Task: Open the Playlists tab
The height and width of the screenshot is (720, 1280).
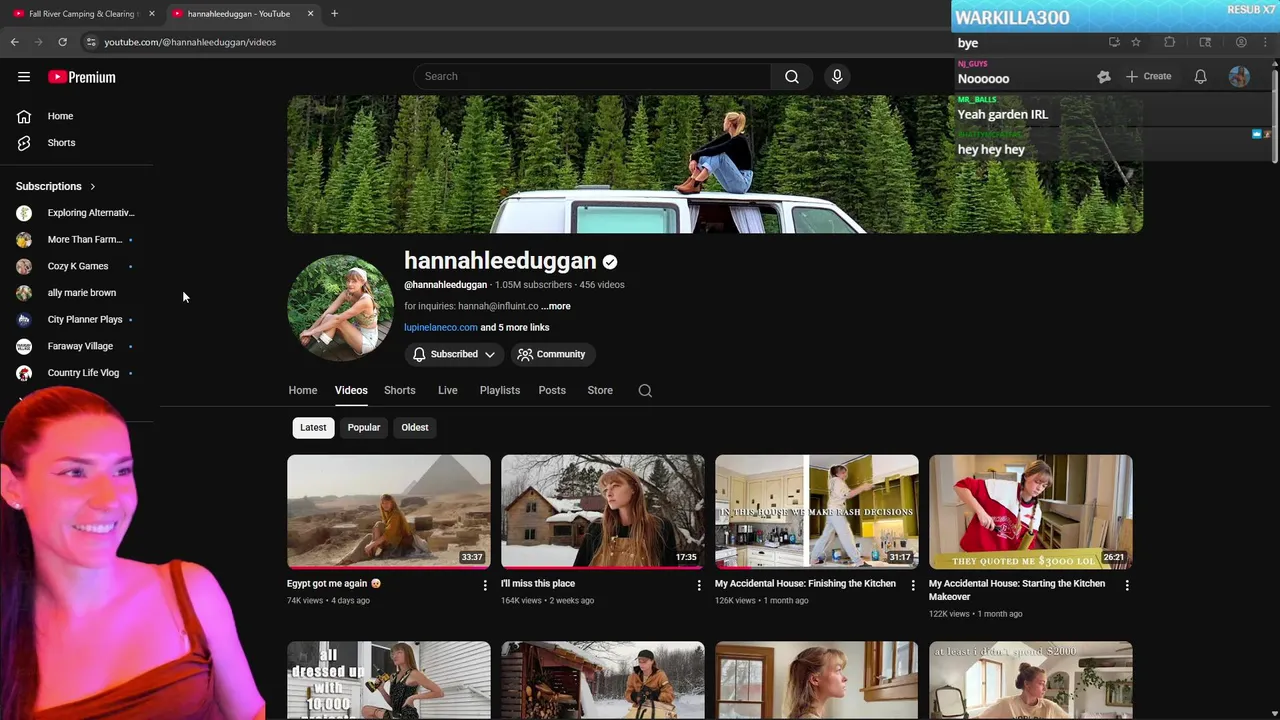Action: pyautogui.click(x=499, y=390)
